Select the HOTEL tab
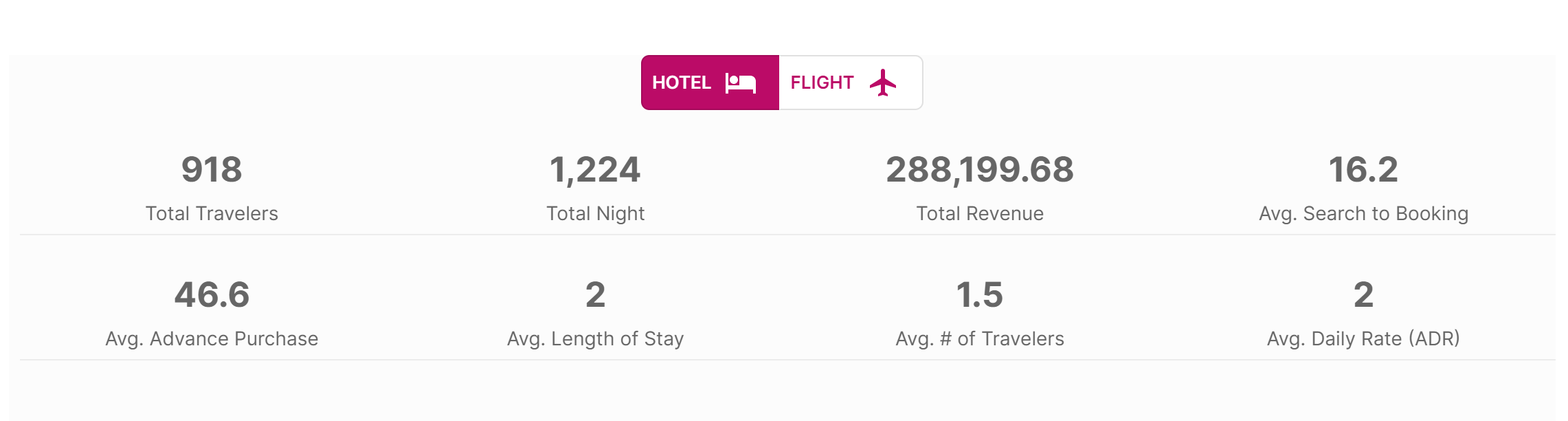The height and width of the screenshot is (421, 1568). [710, 83]
